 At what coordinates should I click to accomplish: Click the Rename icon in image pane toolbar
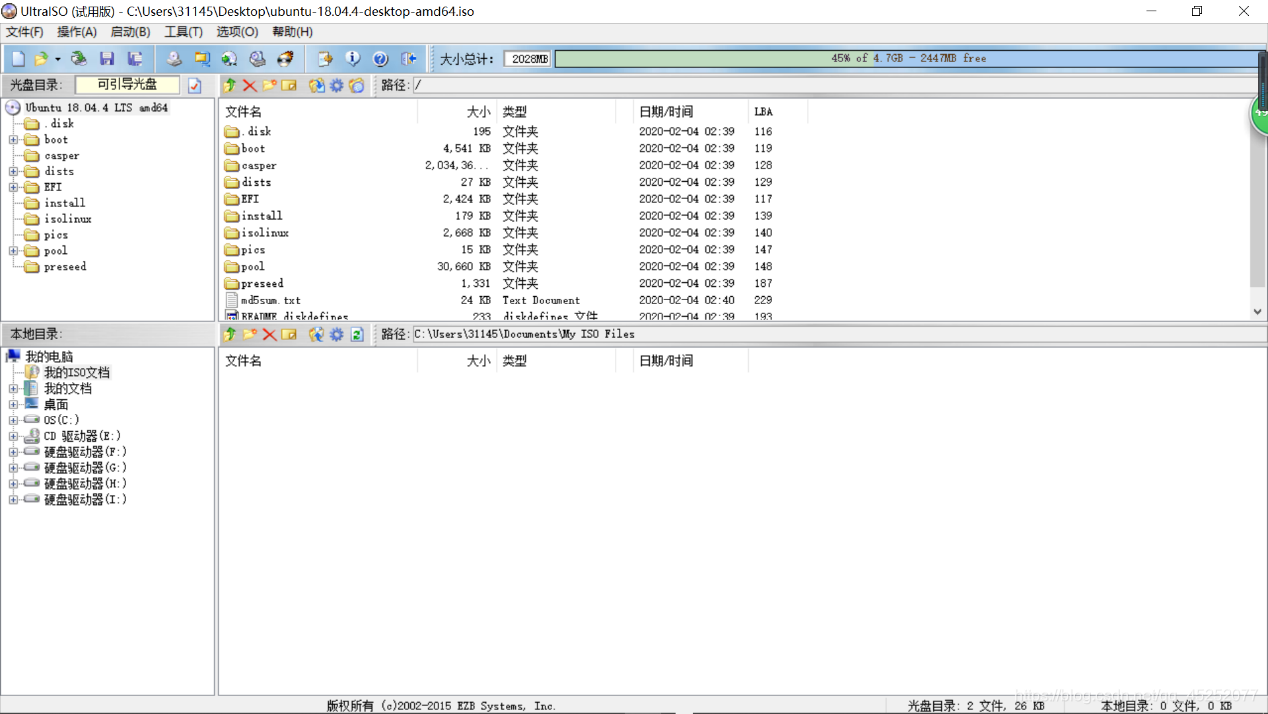coord(289,86)
